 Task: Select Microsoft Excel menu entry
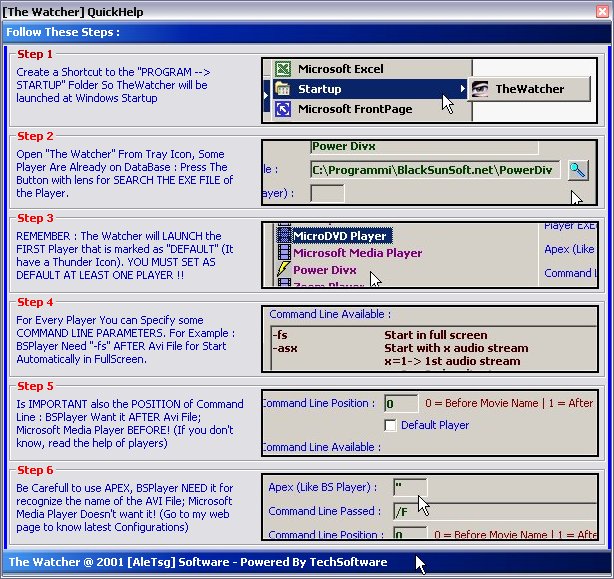point(372,69)
